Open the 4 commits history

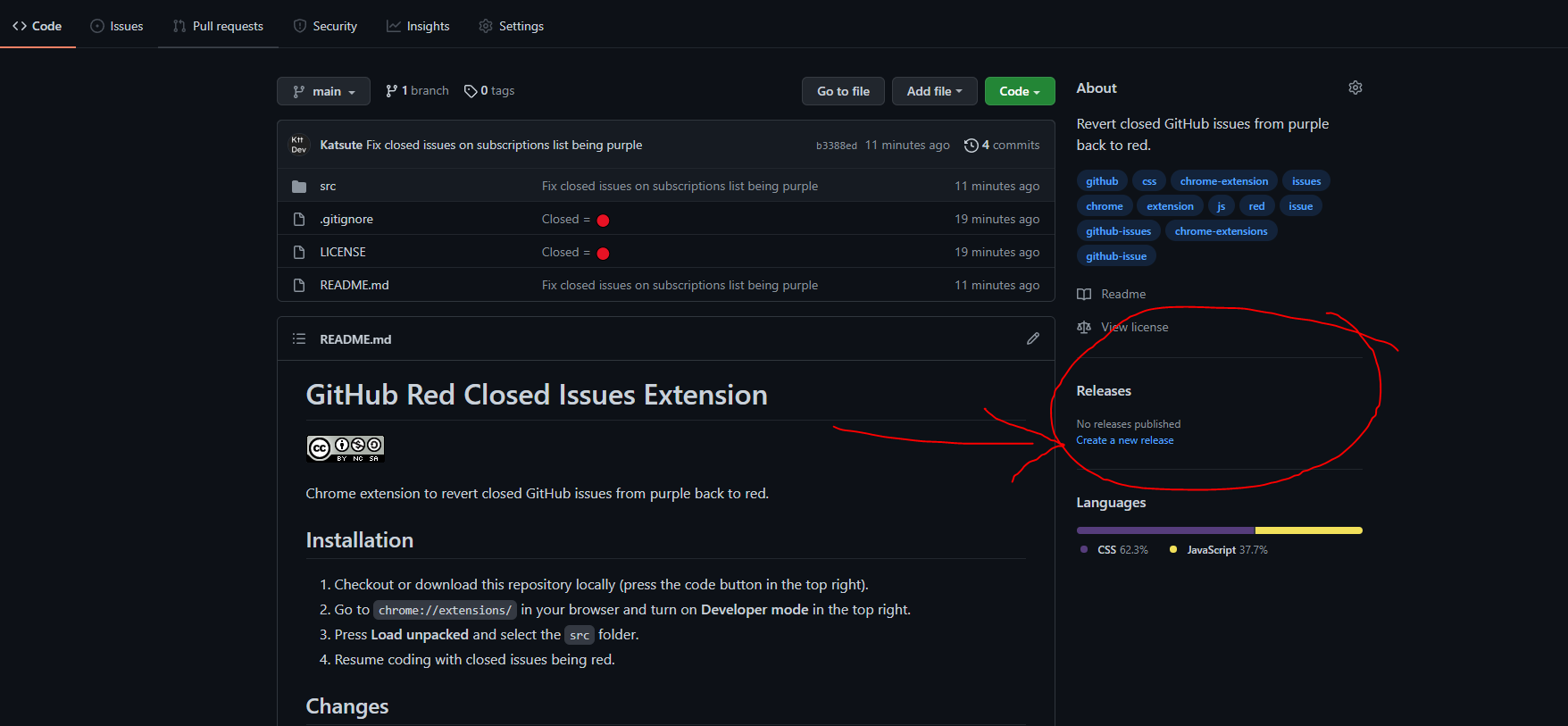point(1002,145)
